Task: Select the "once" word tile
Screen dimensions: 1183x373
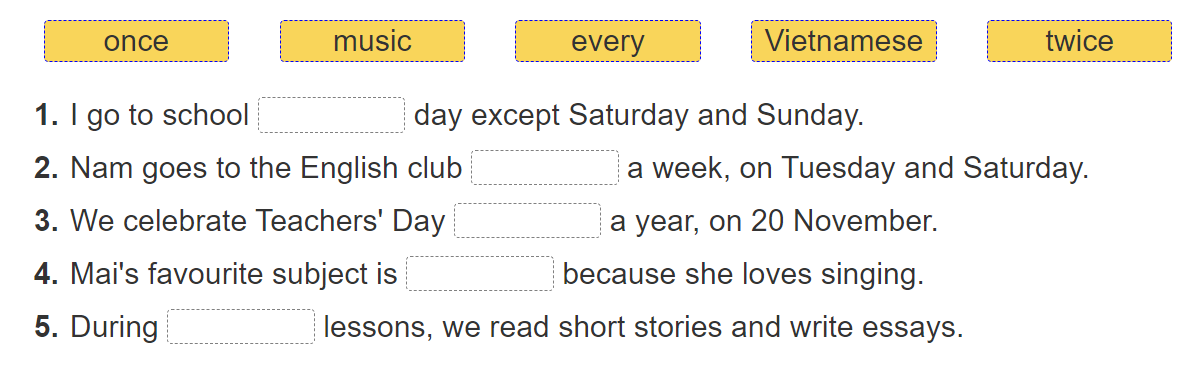Action: coord(136,41)
